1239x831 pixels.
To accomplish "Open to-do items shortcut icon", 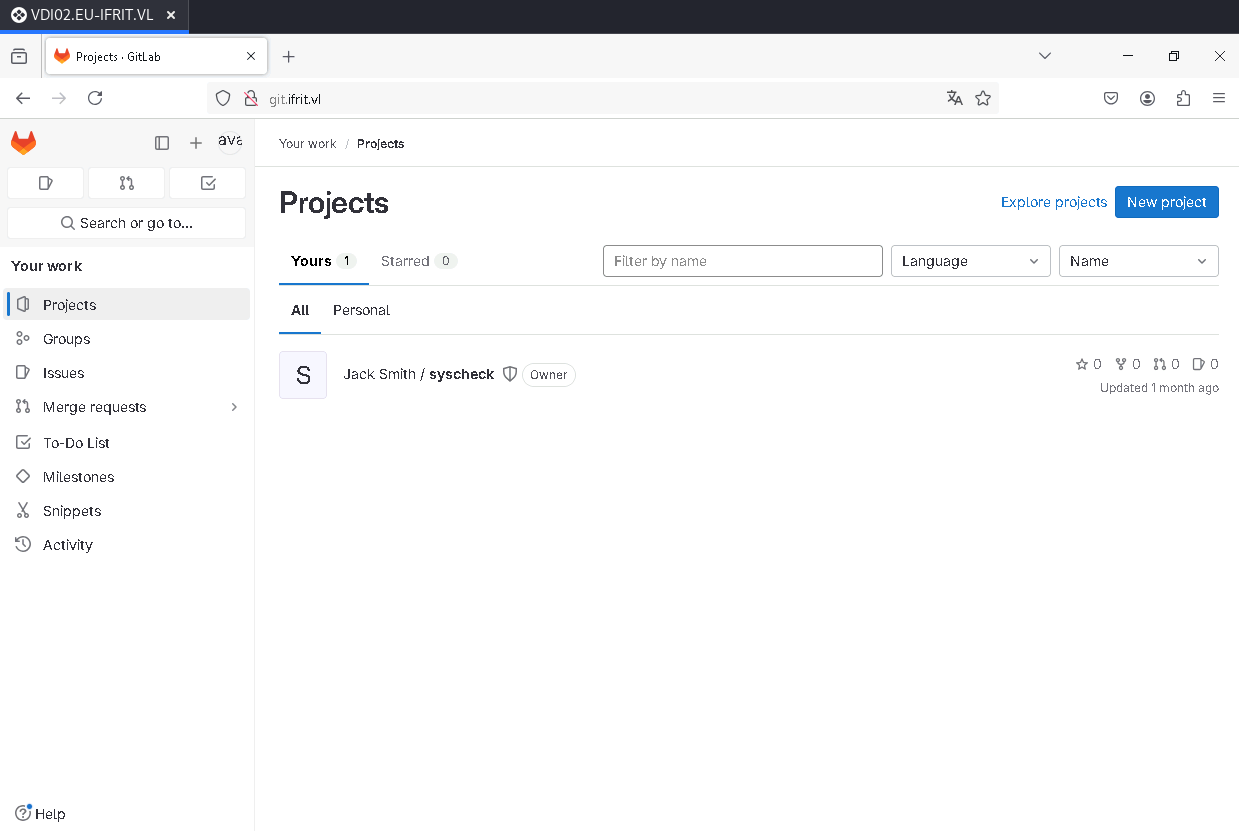I will (208, 183).
